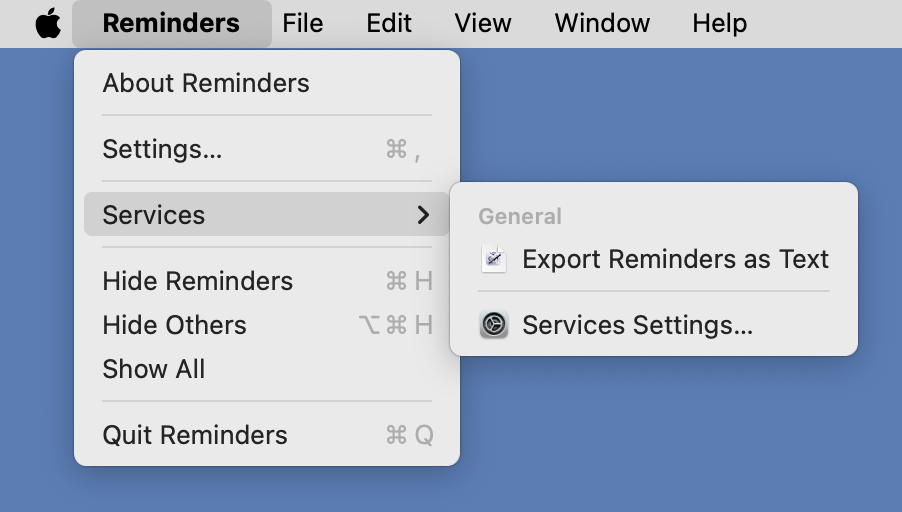Click the Export Reminders script icon

click(494, 259)
